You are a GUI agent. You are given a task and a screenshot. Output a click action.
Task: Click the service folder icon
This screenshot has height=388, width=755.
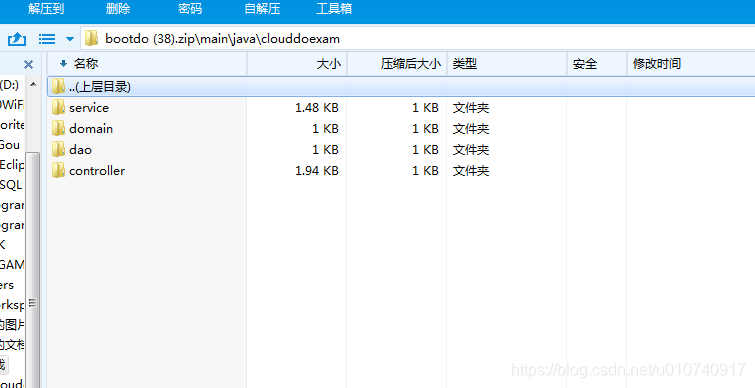click(58, 107)
